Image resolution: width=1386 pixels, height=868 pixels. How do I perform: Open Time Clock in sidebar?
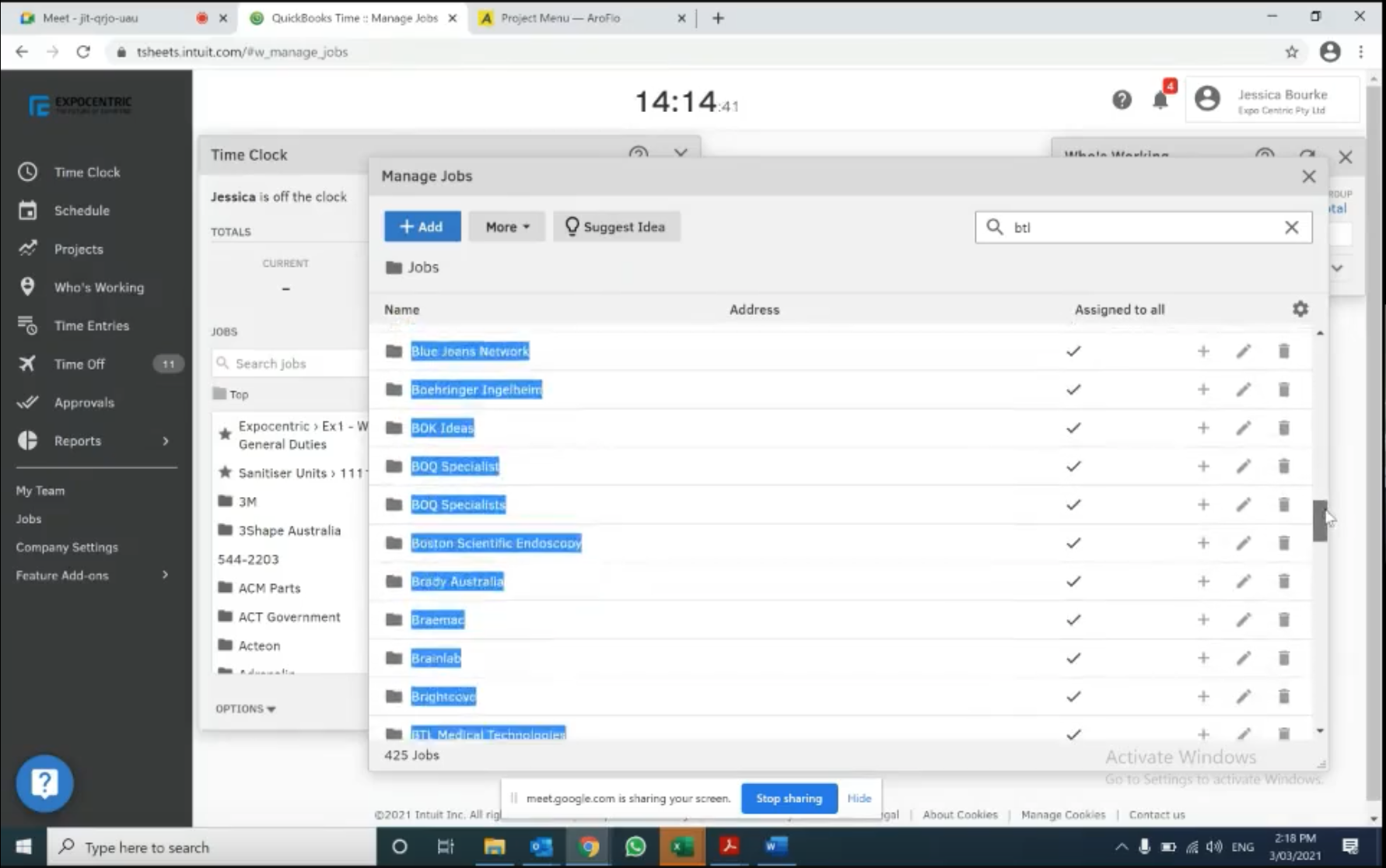pos(87,172)
